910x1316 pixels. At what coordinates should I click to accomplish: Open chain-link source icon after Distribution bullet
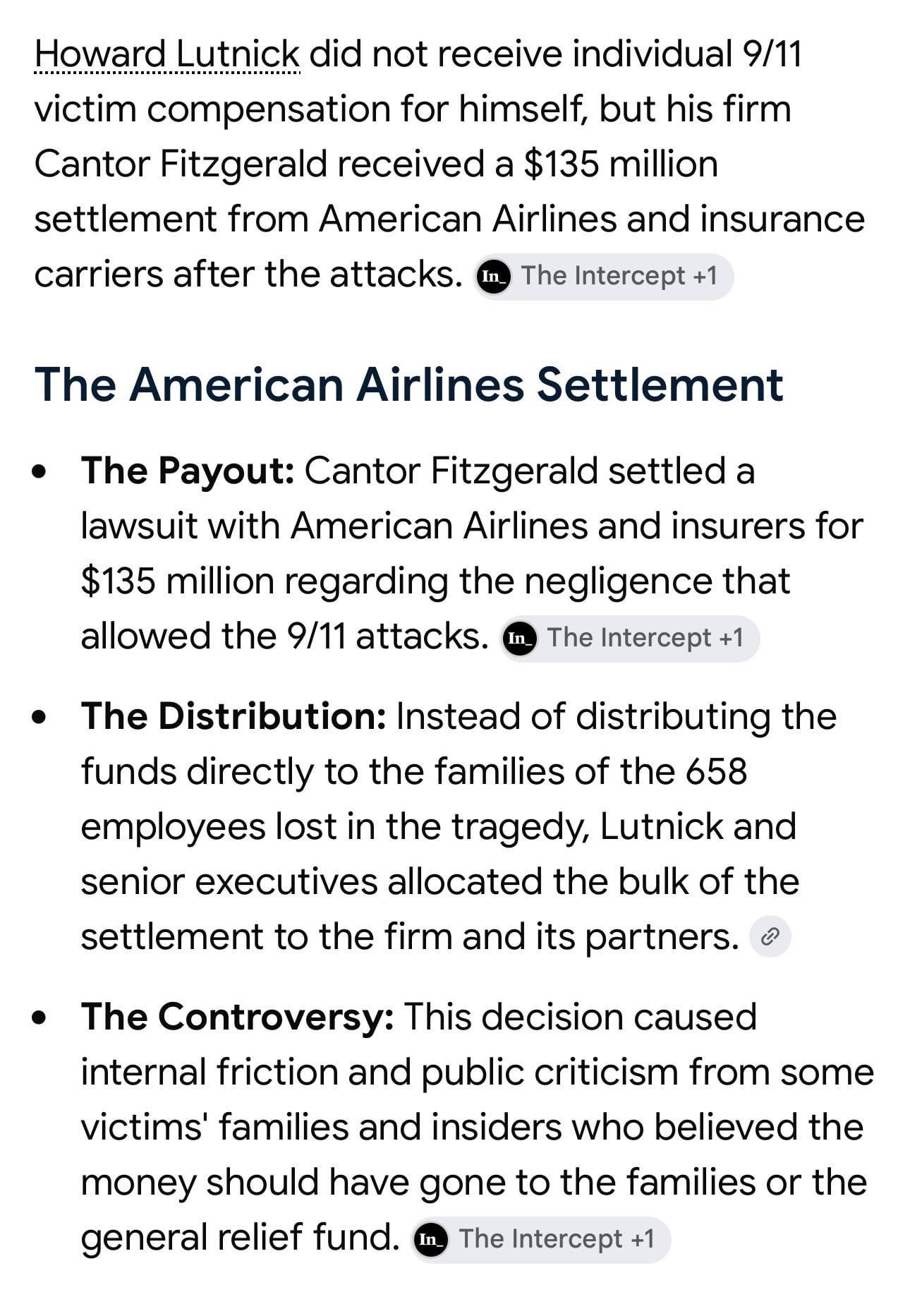tap(770, 937)
